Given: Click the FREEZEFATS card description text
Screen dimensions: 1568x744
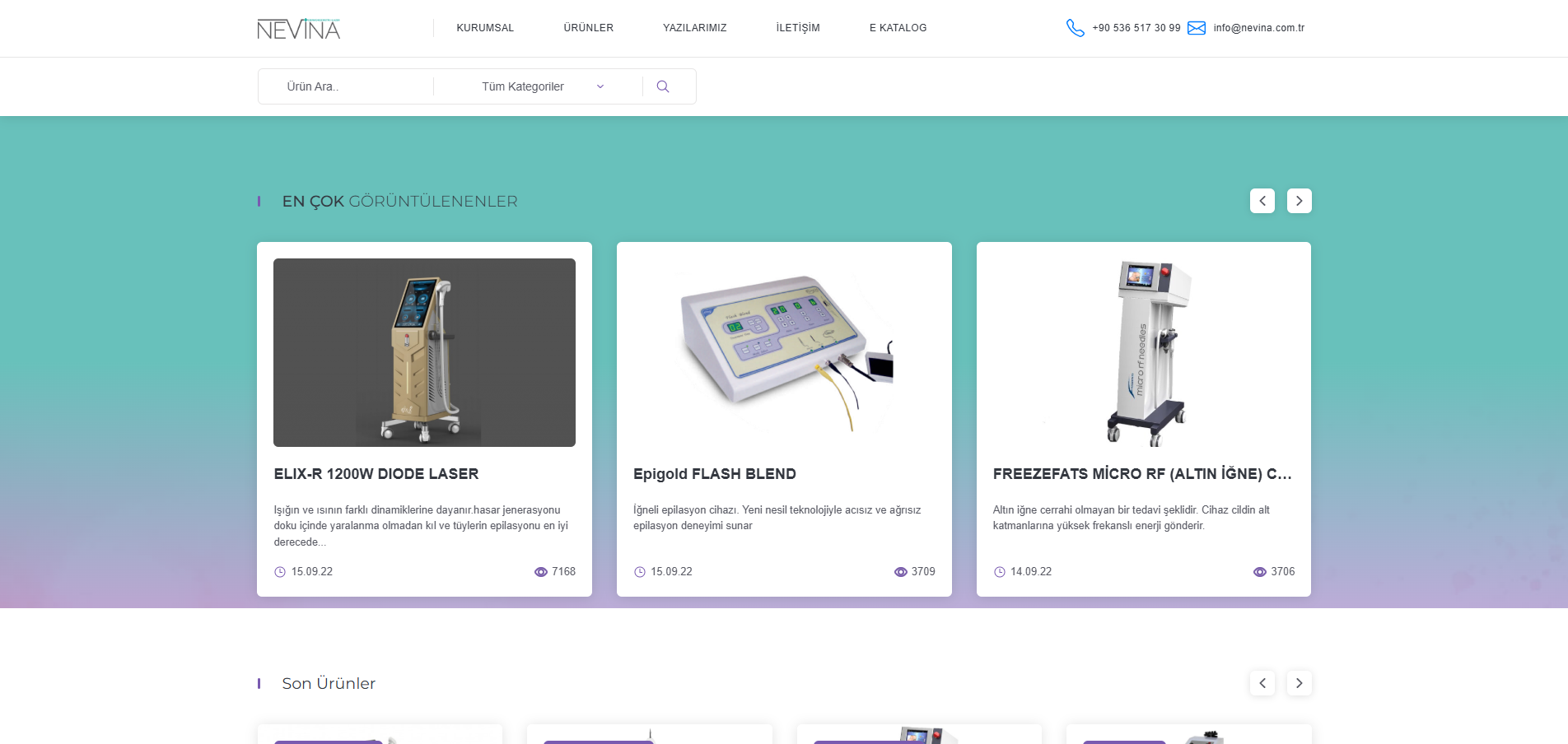Looking at the screenshot, I should pos(1132,518).
